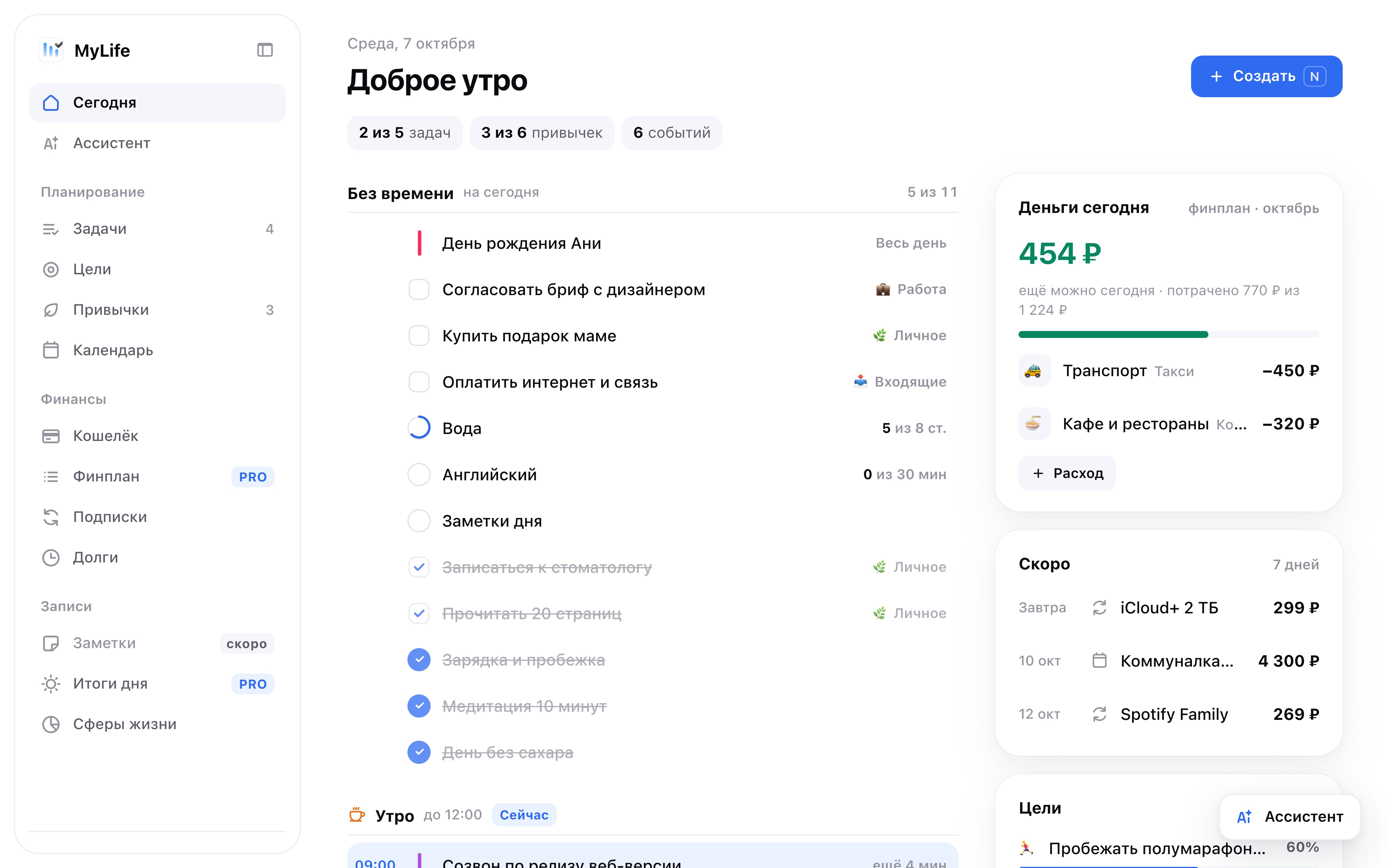
Task: Mark the Английский habit as done
Action: tap(419, 475)
